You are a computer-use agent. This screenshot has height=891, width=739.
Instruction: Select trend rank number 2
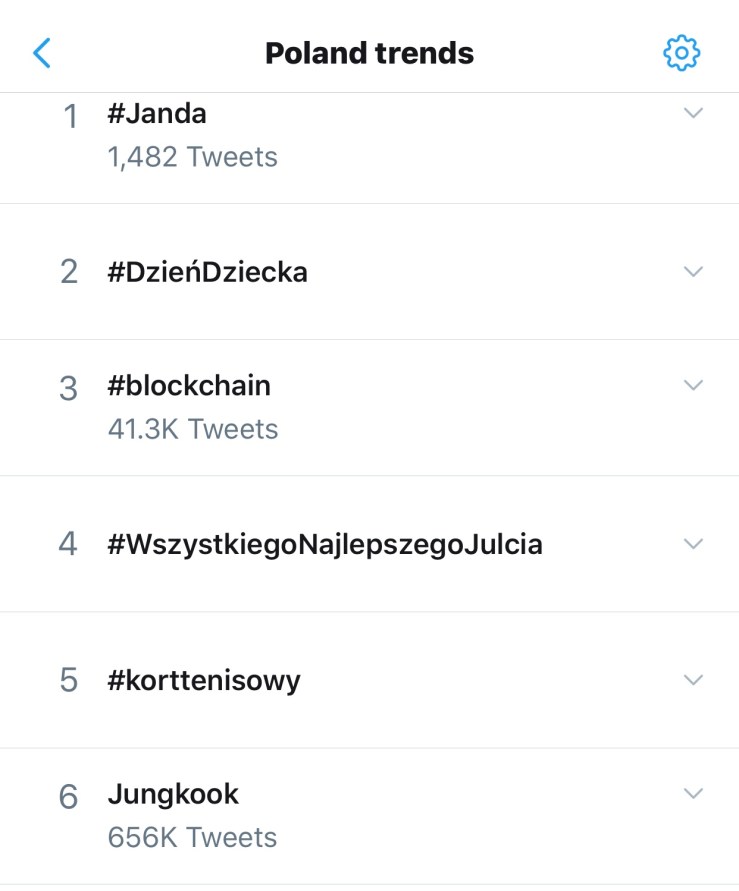(68, 272)
